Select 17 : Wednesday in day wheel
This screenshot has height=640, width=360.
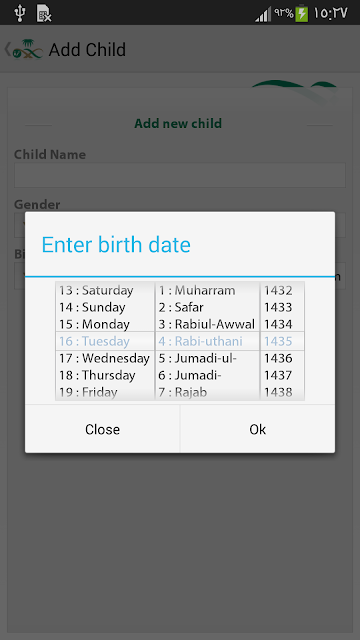[x=104, y=358]
